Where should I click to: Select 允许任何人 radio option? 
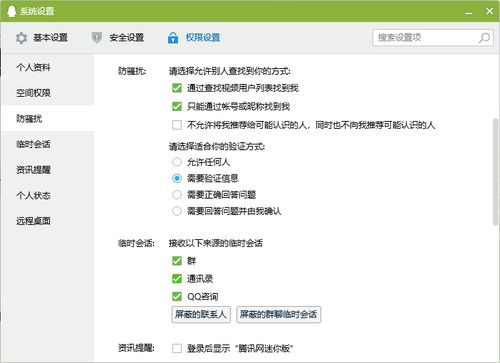(177, 162)
